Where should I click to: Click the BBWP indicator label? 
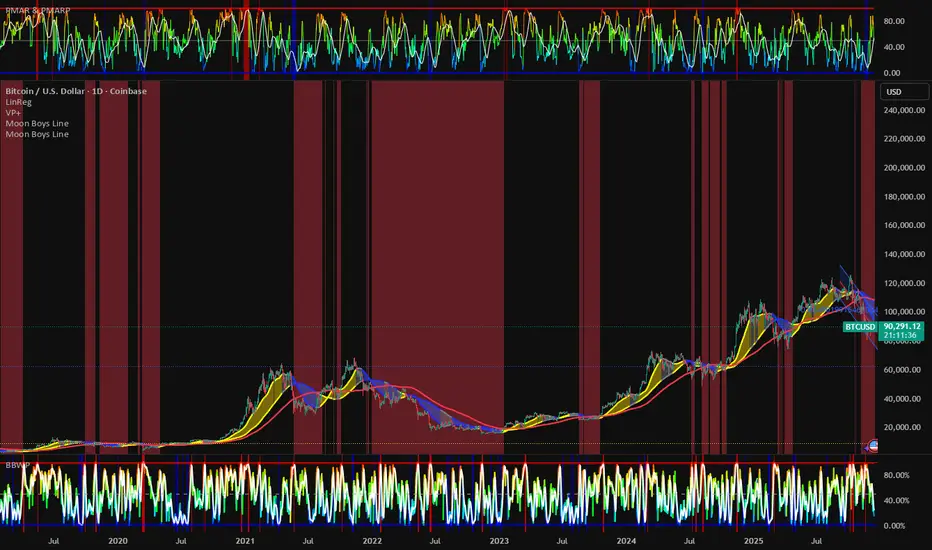pos(17,465)
